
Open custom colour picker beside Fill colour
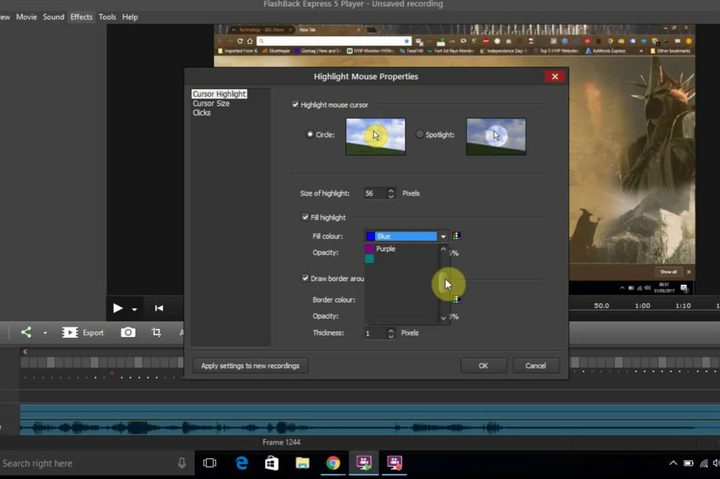point(456,236)
